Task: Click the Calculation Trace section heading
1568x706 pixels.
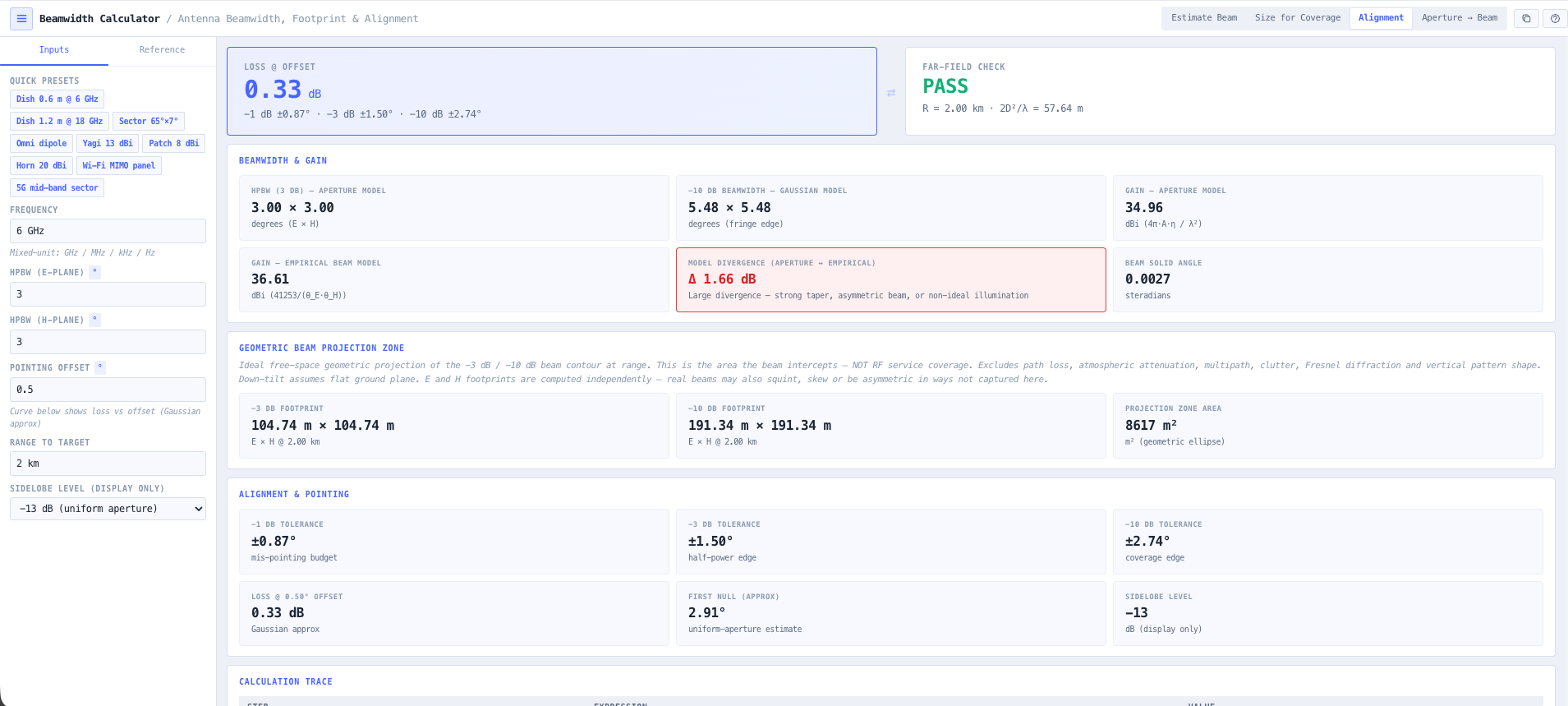Action: click(286, 682)
